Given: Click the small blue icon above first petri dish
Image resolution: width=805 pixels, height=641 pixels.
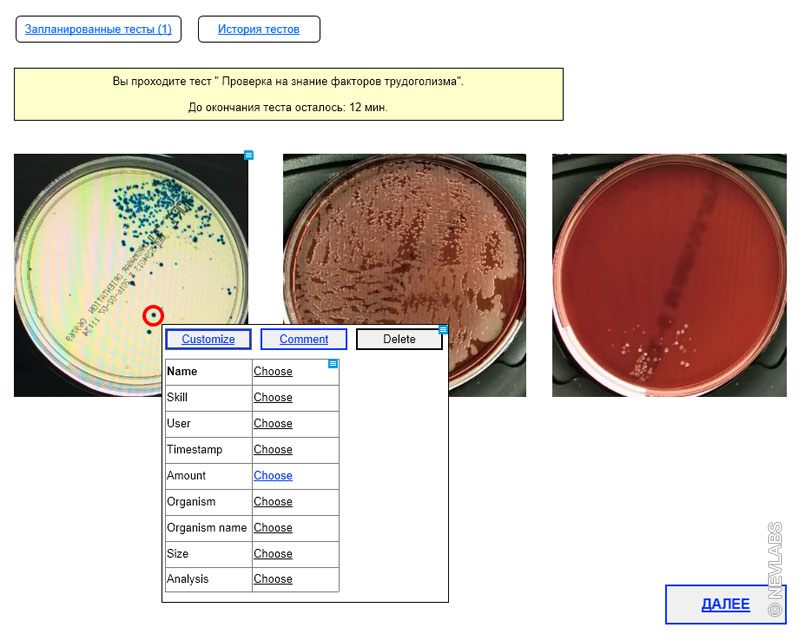Looking at the screenshot, I should [x=249, y=155].
